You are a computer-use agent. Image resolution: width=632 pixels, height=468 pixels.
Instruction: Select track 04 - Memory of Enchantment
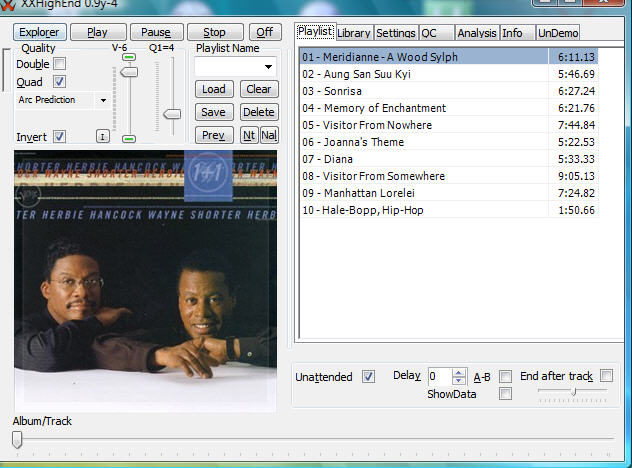click(449, 108)
